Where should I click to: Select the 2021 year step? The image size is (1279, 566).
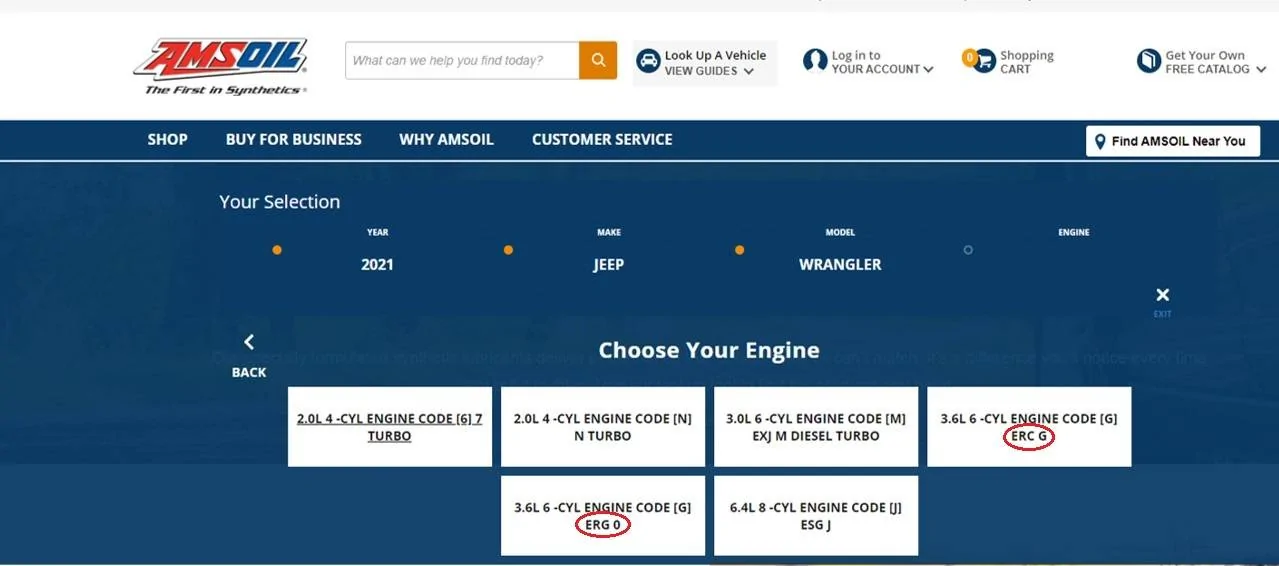377,265
